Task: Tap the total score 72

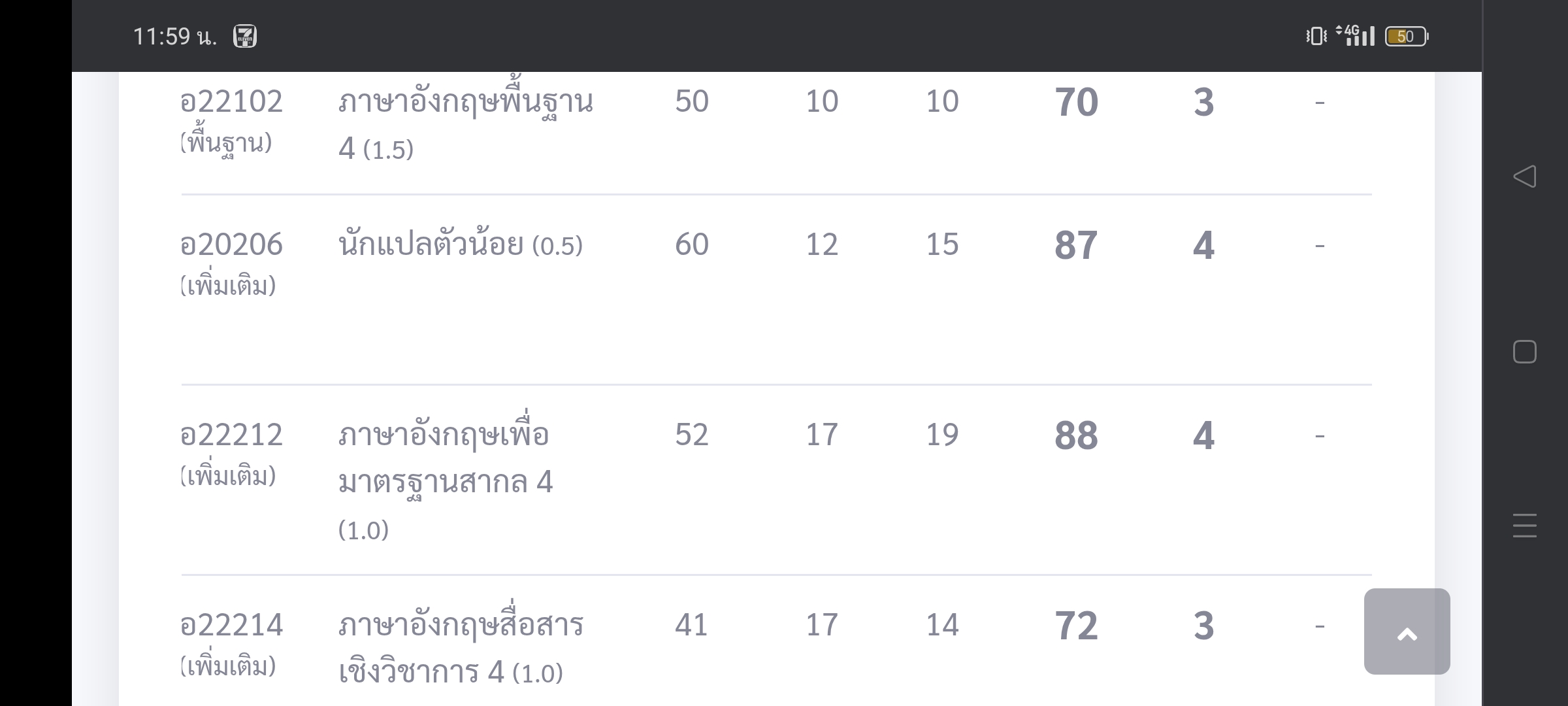Action: (x=1076, y=626)
